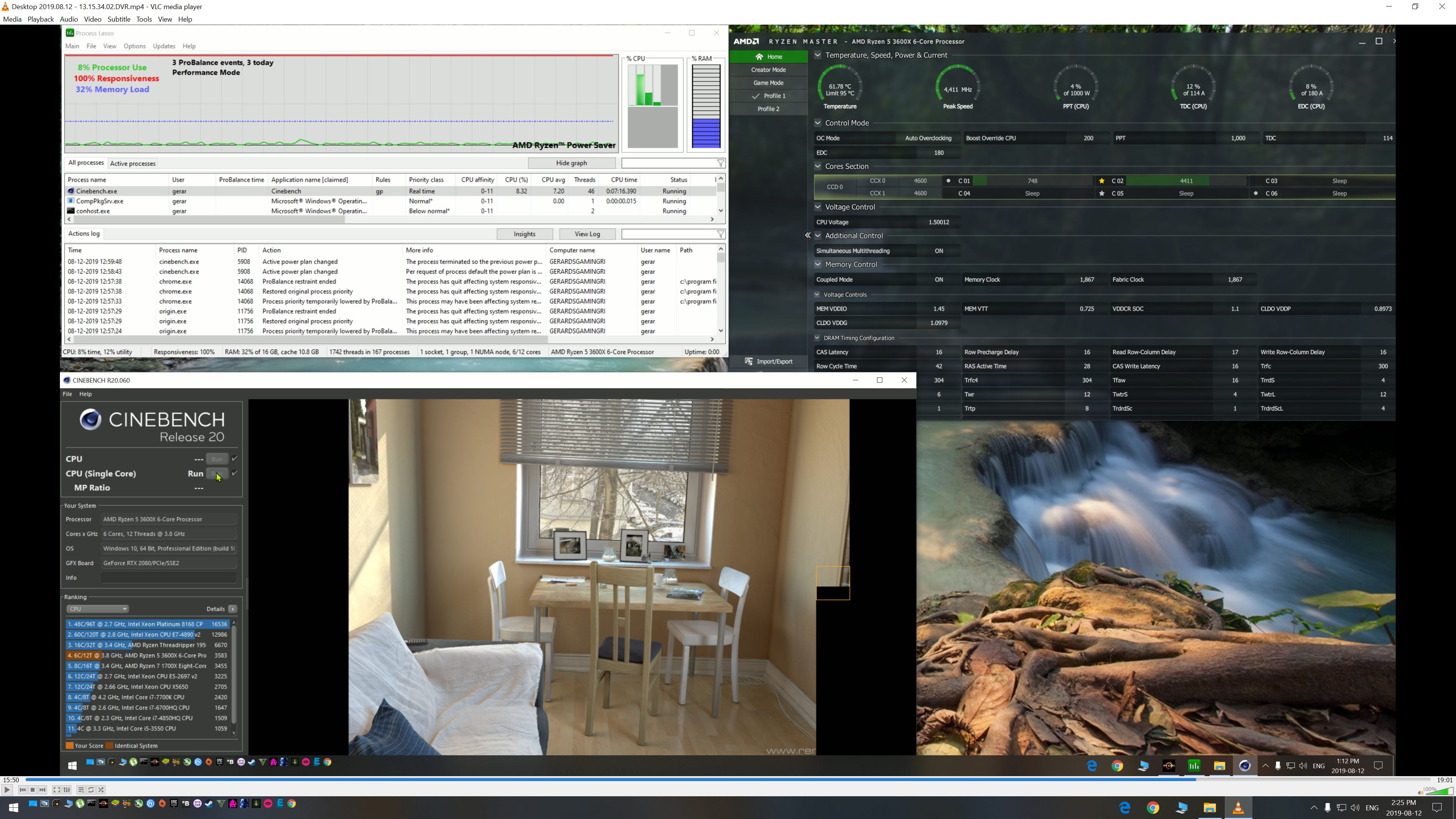Toggle VLC loop repeat mode
The width and height of the screenshot is (1456, 819).
coord(91,789)
